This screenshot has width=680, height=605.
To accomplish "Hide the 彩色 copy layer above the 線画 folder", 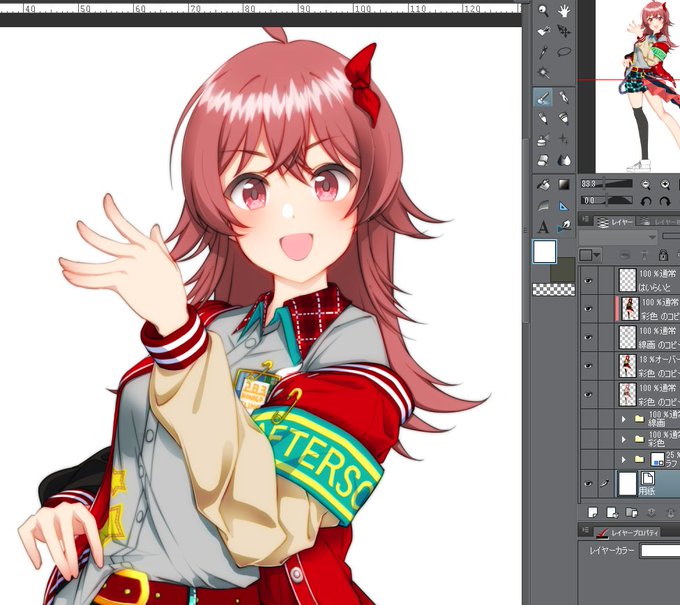I will click(x=588, y=394).
